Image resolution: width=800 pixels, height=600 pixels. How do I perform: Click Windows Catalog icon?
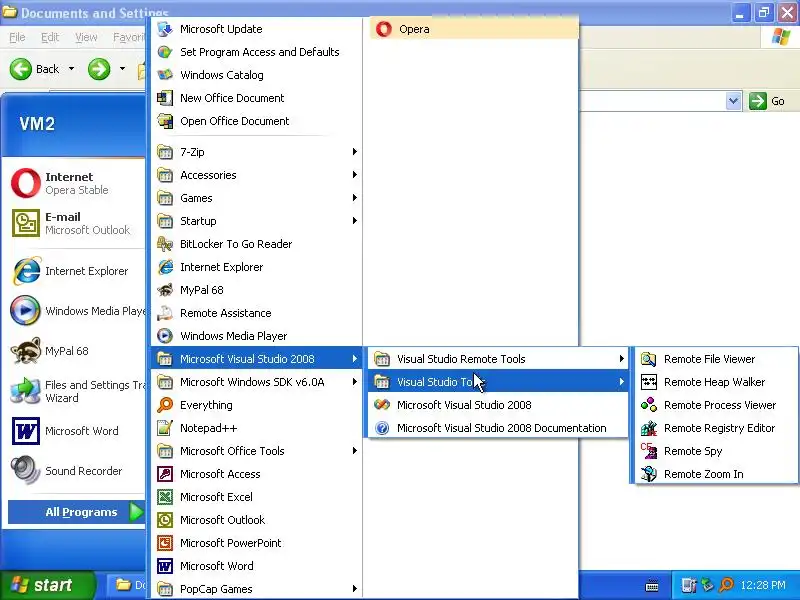tap(165, 75)
